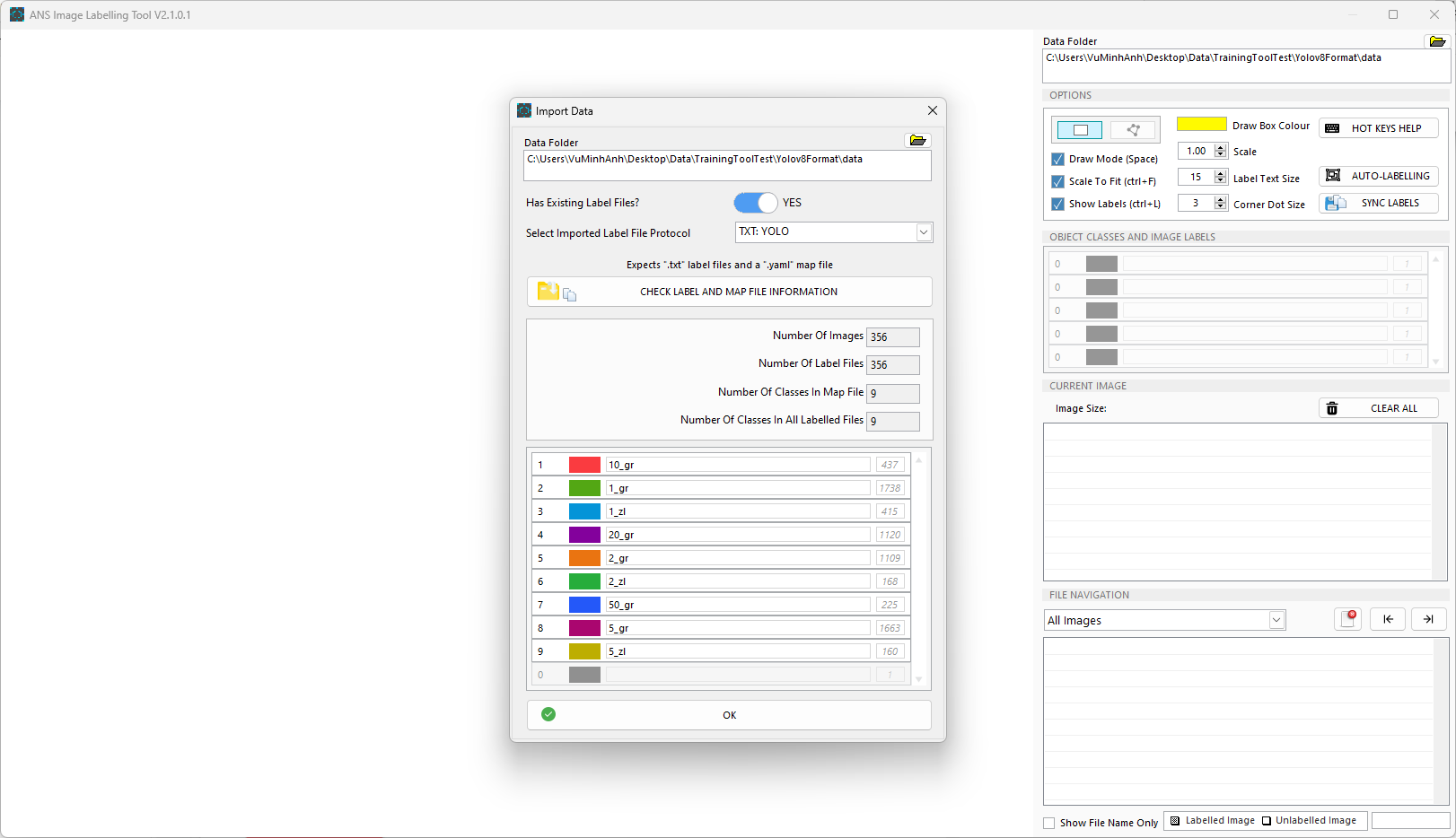Viewport: 1456px width, 838px height.
Task: Click the delete file icon in File Navigation
Action: click(x=1347, y=619)
